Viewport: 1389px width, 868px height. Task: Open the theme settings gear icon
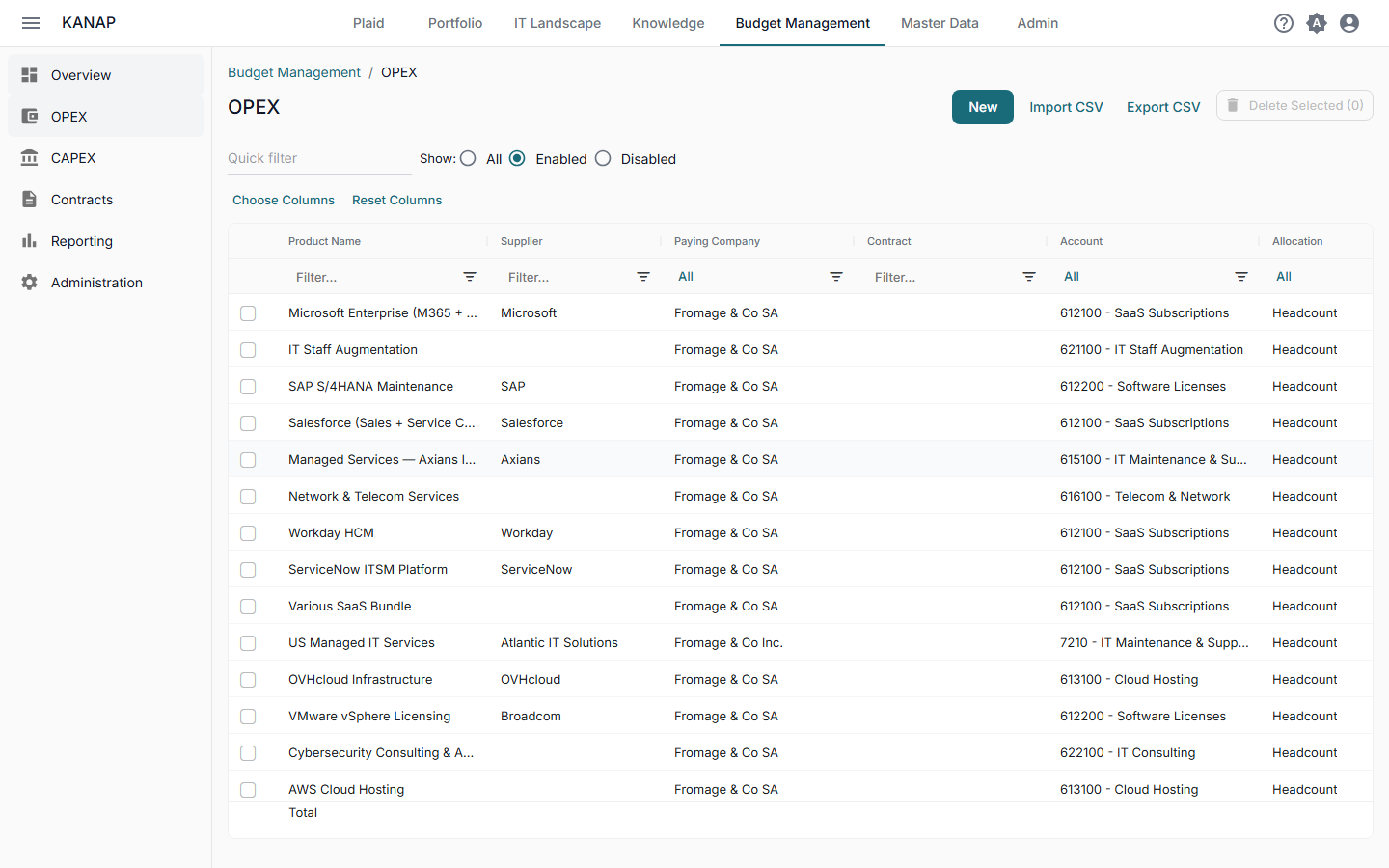pos(1317,23)
